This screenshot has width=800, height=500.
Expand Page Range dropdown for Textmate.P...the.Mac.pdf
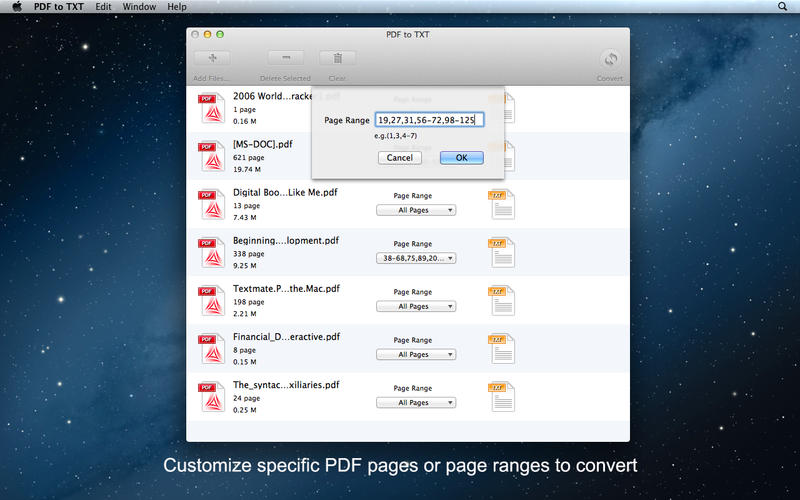(415, 306)
